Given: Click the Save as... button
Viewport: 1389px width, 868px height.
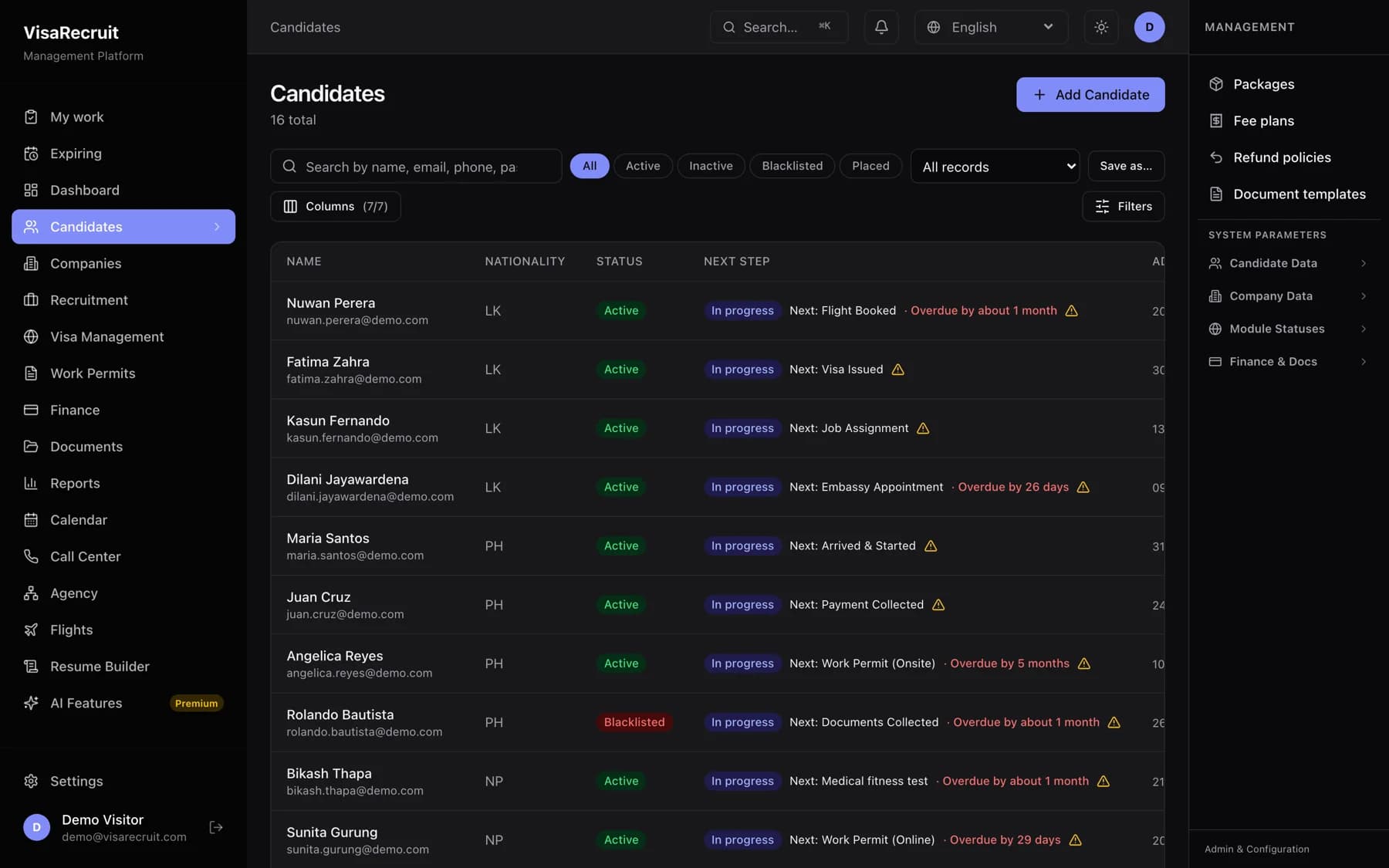Looking at the screenshot, I should (1126, 166).
